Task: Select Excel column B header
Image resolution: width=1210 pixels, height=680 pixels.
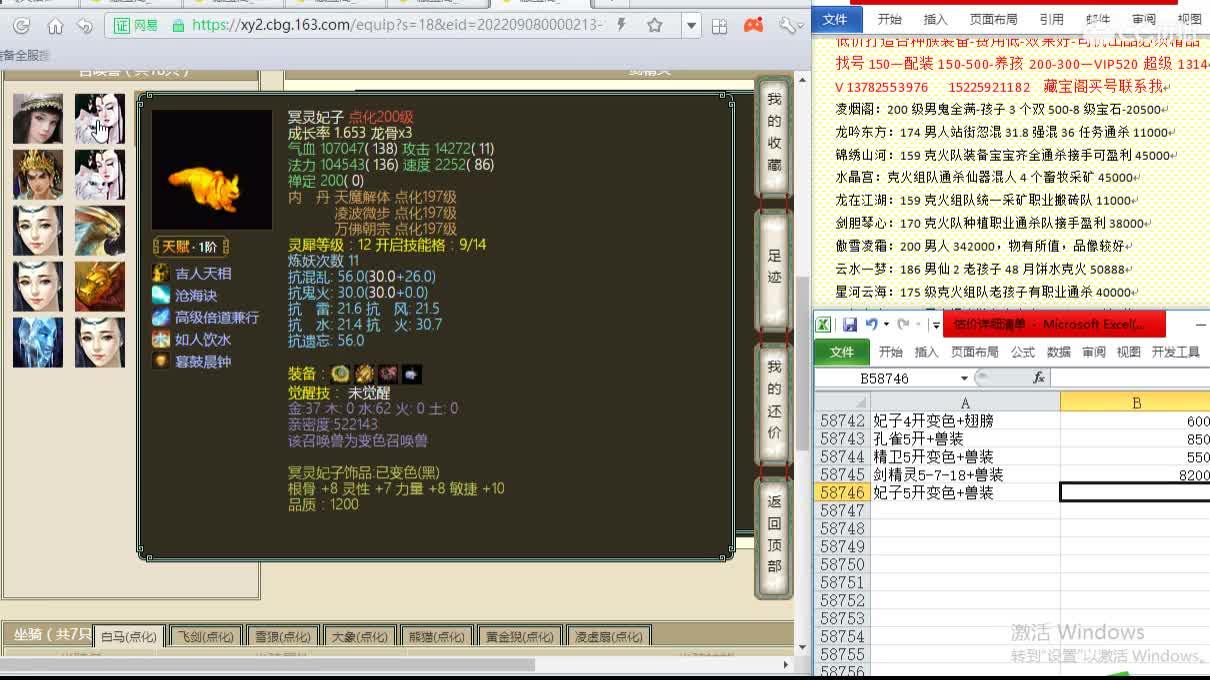Action: click(1136, 402)
